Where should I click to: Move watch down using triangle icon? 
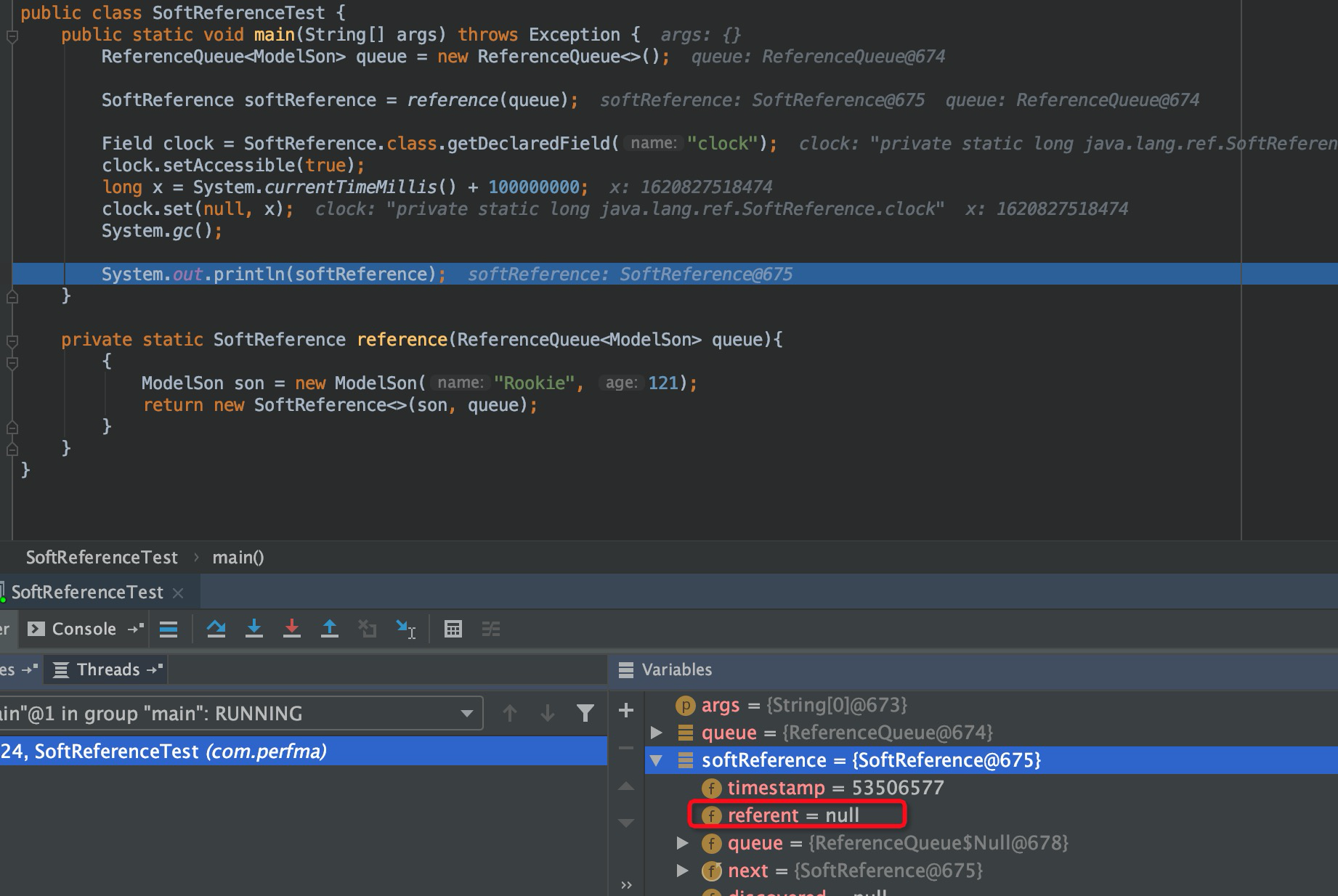pyautogui.click(x=626, y=823)
